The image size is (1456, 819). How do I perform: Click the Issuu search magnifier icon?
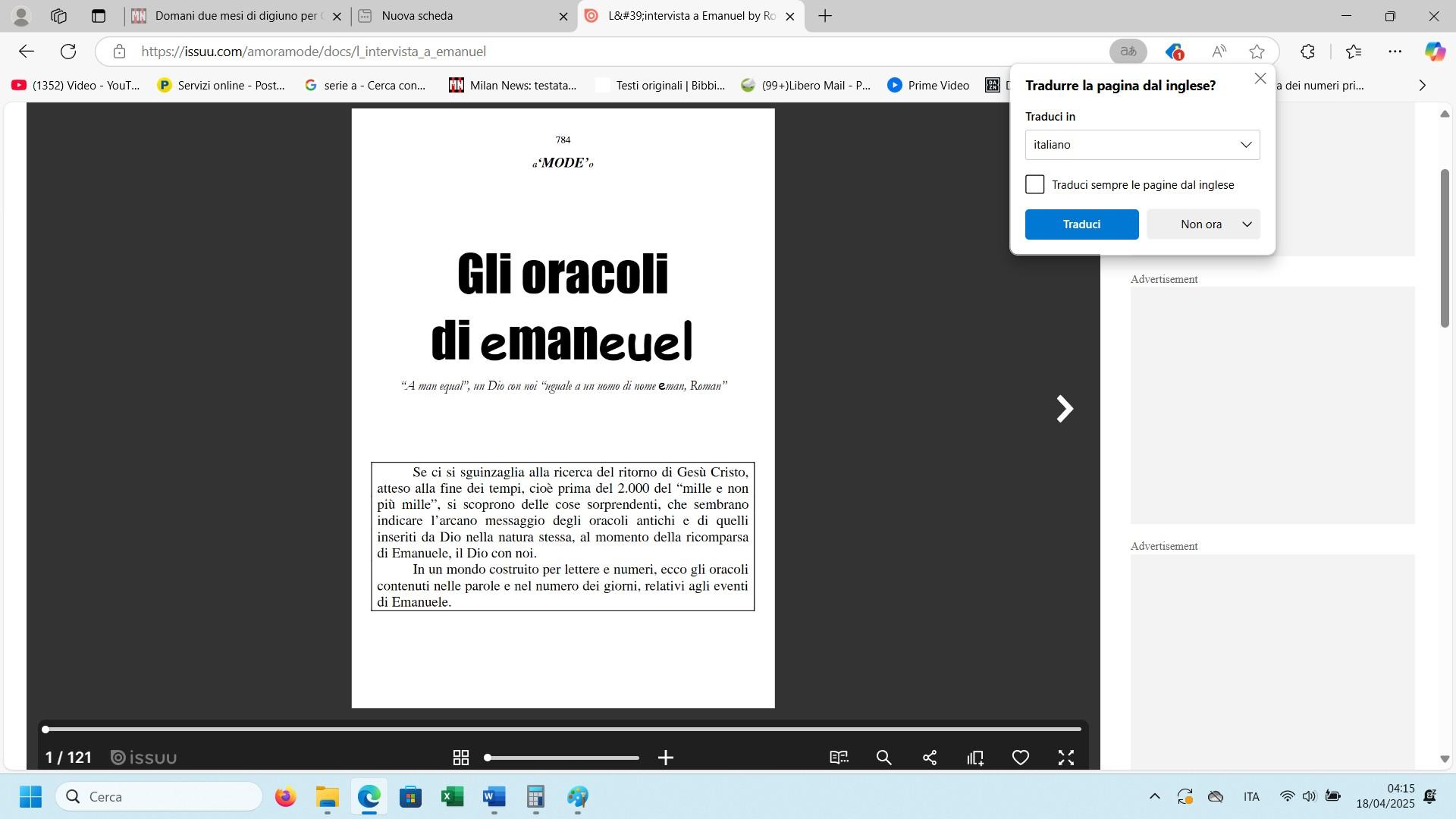pyautogui.click(x=883, y=758)
